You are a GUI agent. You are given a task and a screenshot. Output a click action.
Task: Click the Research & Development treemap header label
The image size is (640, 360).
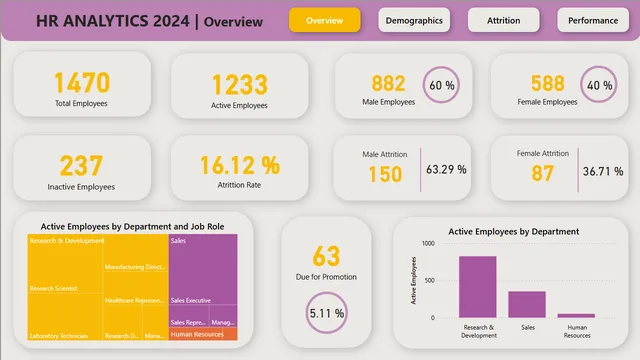click(x=67, y=241)
